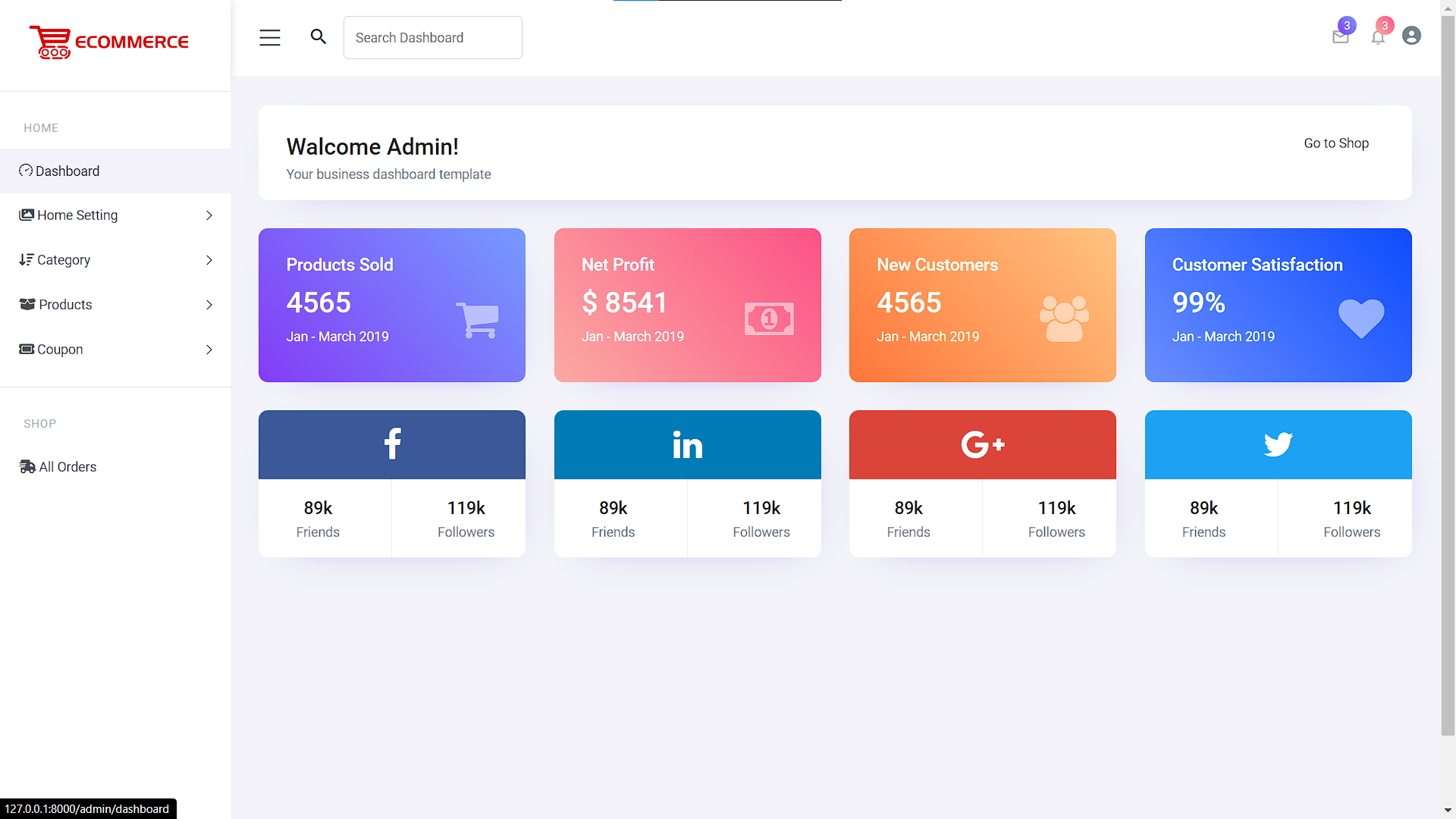Click the ECOMMERCE cart logo
The width and height of the screenshot is (1456, 819).
(x=109, y=42)
